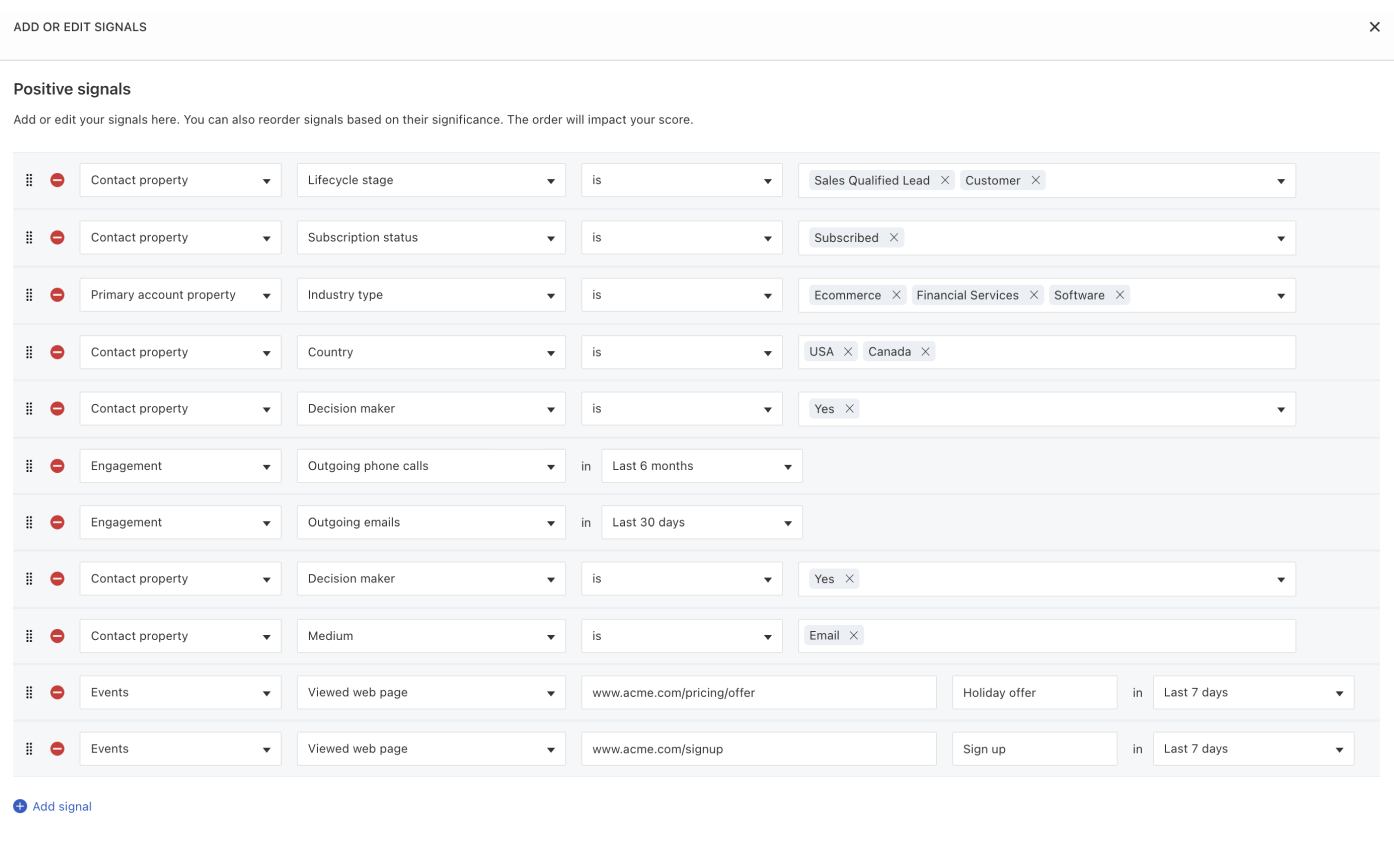Image resolution: width=1394 pixels, height=850 pixels.
Task: Click the www.acme.com/pricing/offer URL field
Action: (x=758, y=693)
